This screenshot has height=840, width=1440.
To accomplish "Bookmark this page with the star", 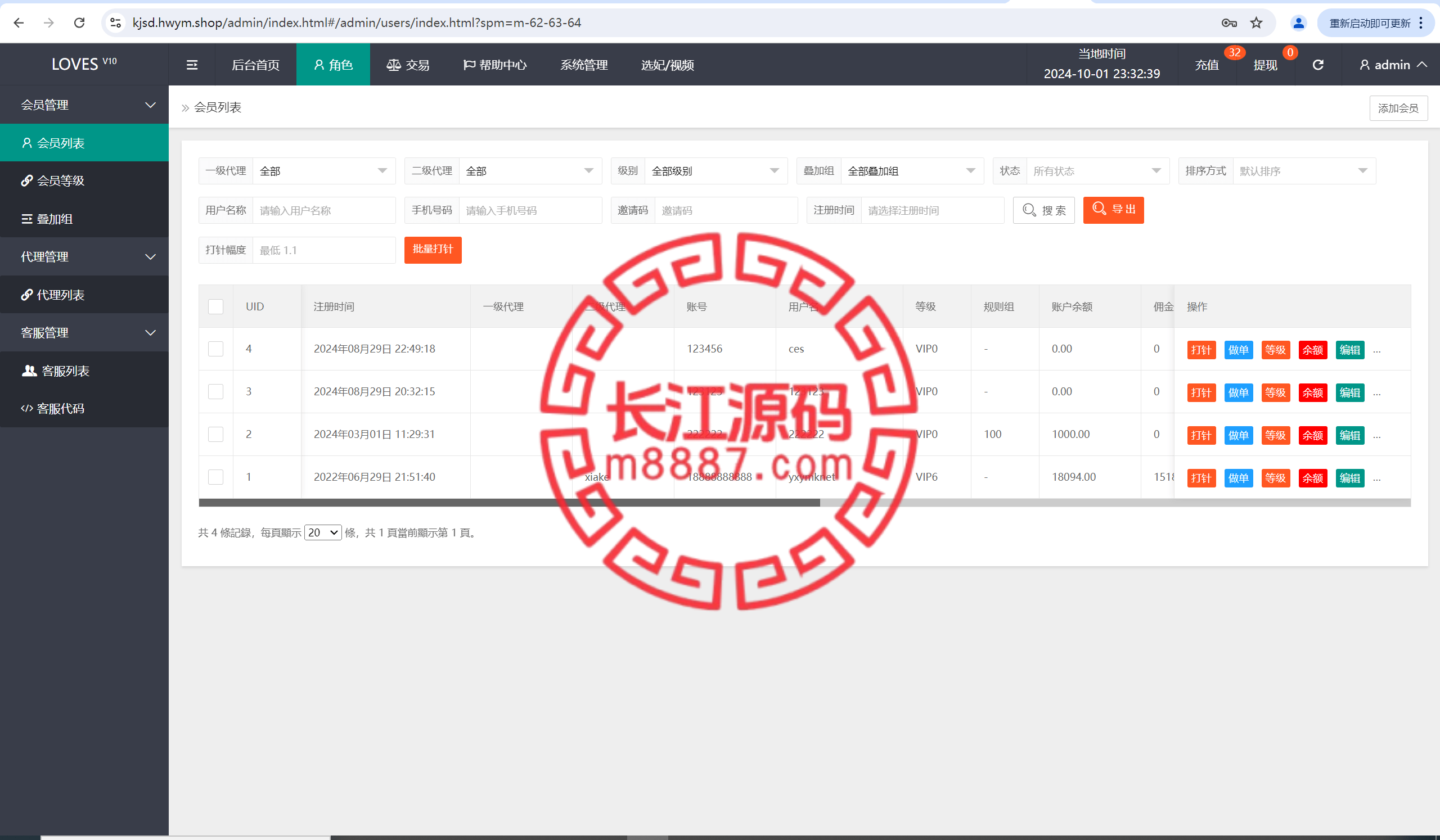I will 1256,23.
